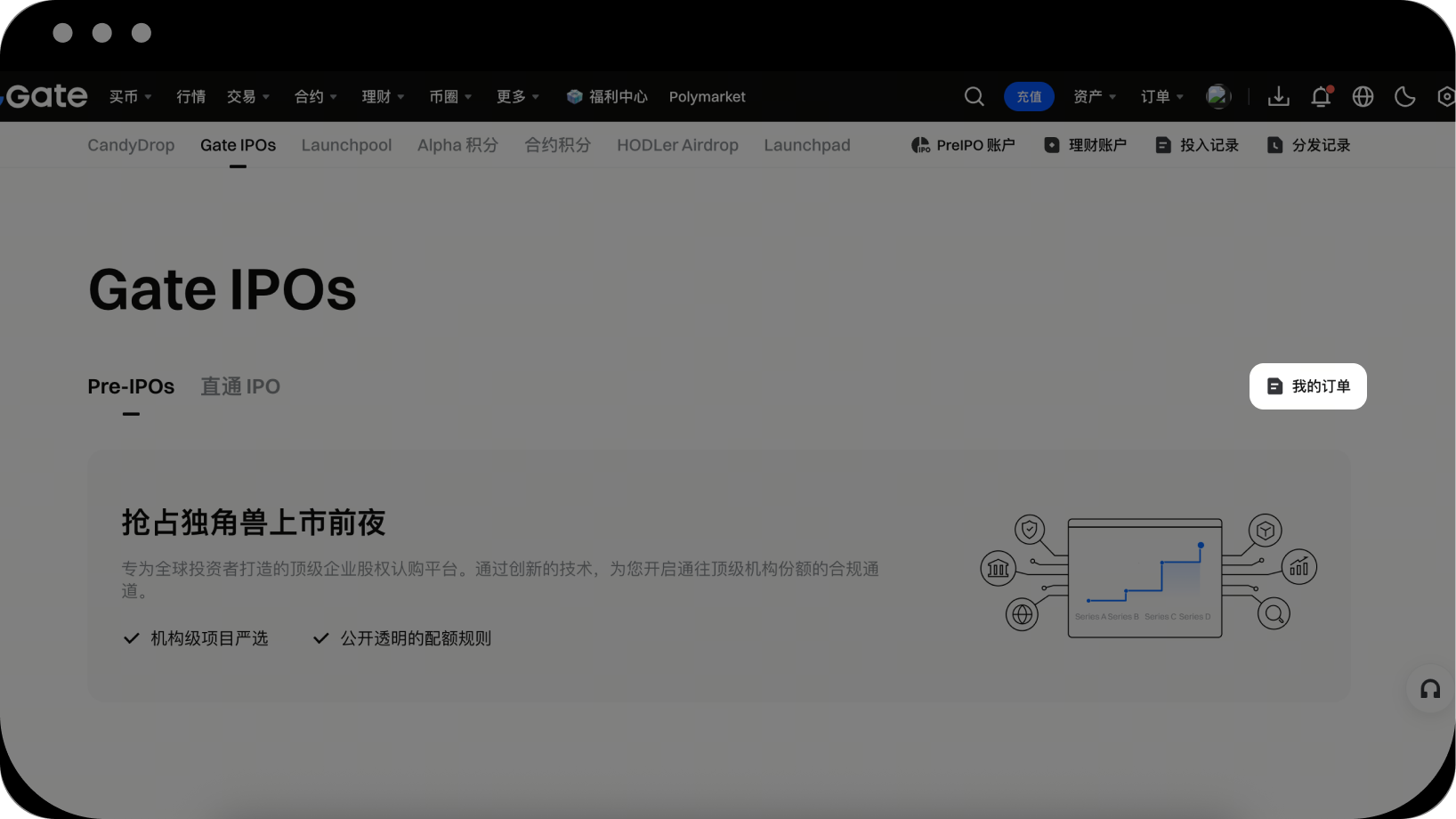1456x819 pixels.
Task: Expand the 资产 dropdown
Action: 1095,96
